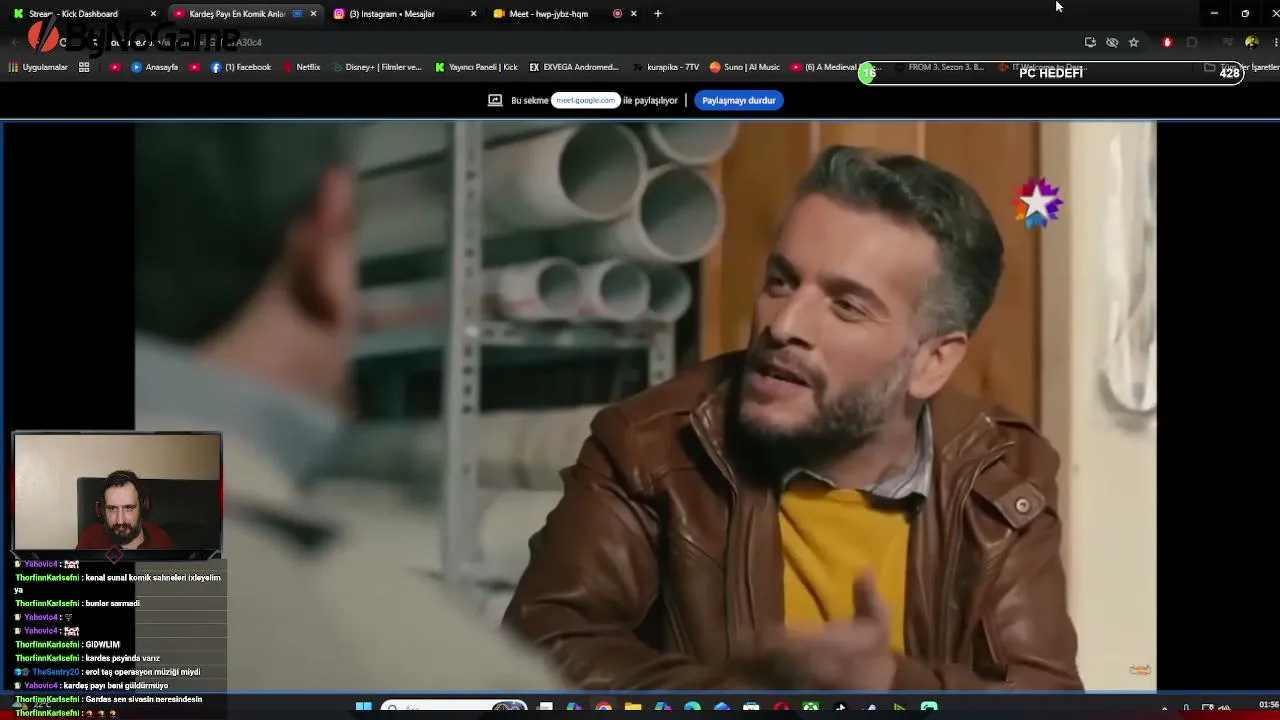Click the install/cast icon in the address bar
Viewport: 1280px width, 720px height.
(1090, 42)
